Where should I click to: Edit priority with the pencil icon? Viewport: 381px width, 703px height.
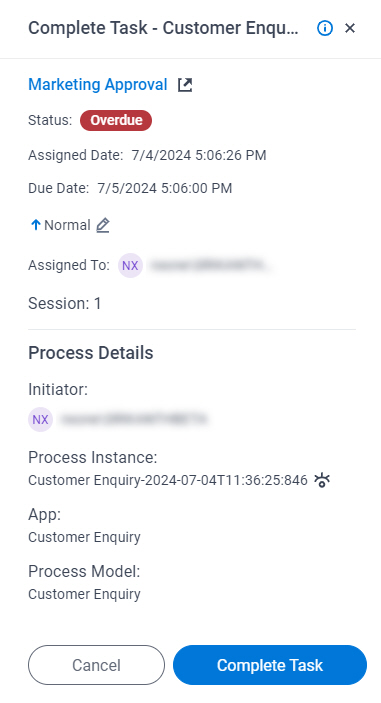(103, 225)
